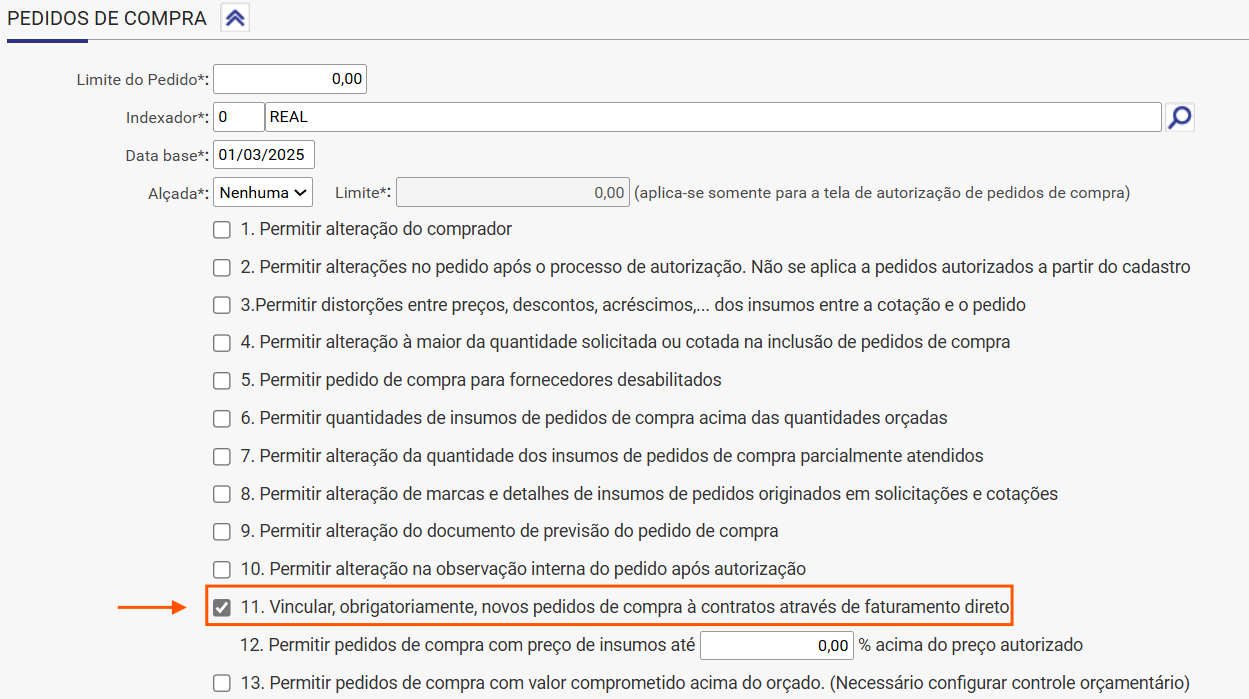
Task: Check option 3 distorções entre preços
Action: (x=222, y=306)
